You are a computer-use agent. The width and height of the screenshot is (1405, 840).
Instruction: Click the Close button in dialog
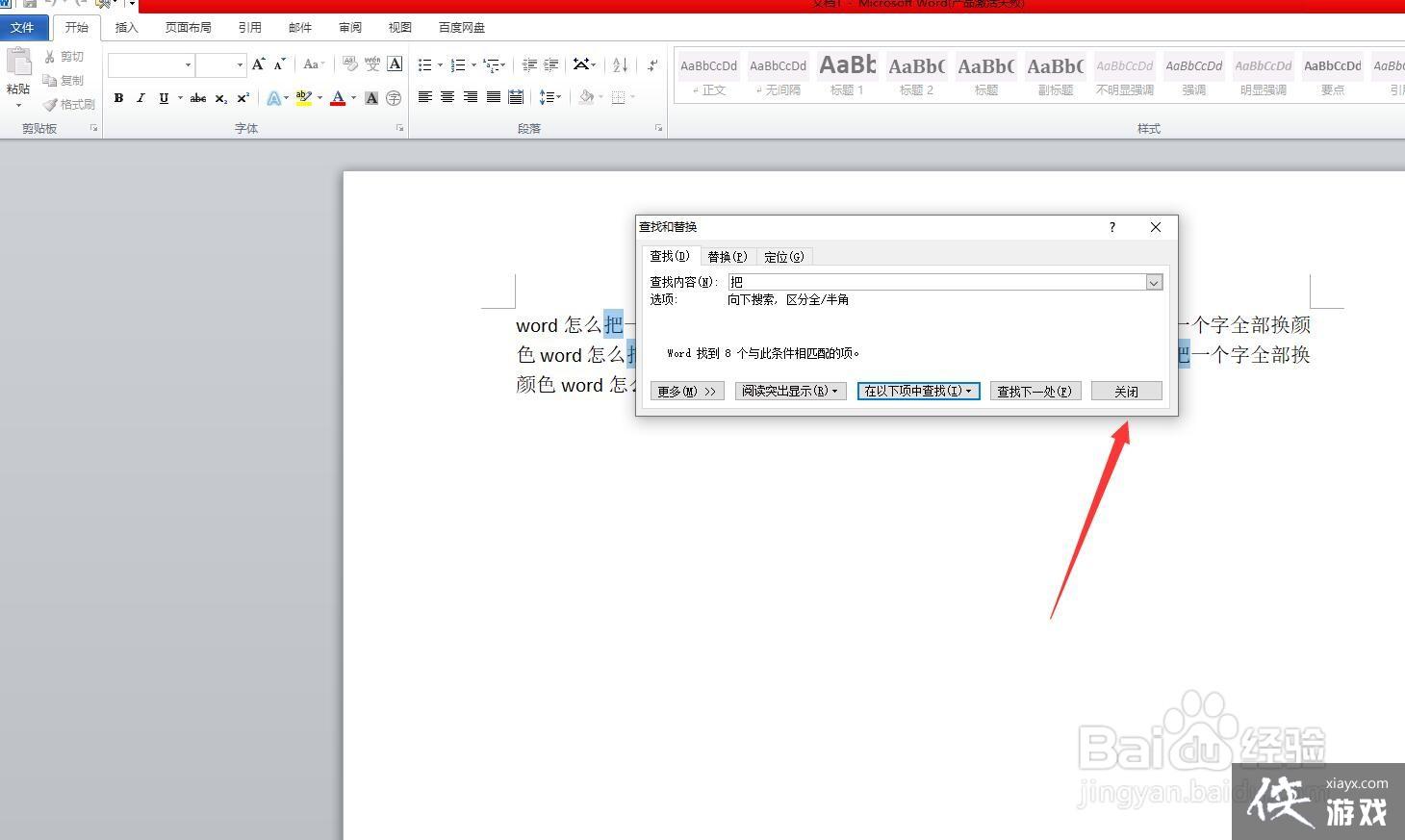pos(1126,391)
